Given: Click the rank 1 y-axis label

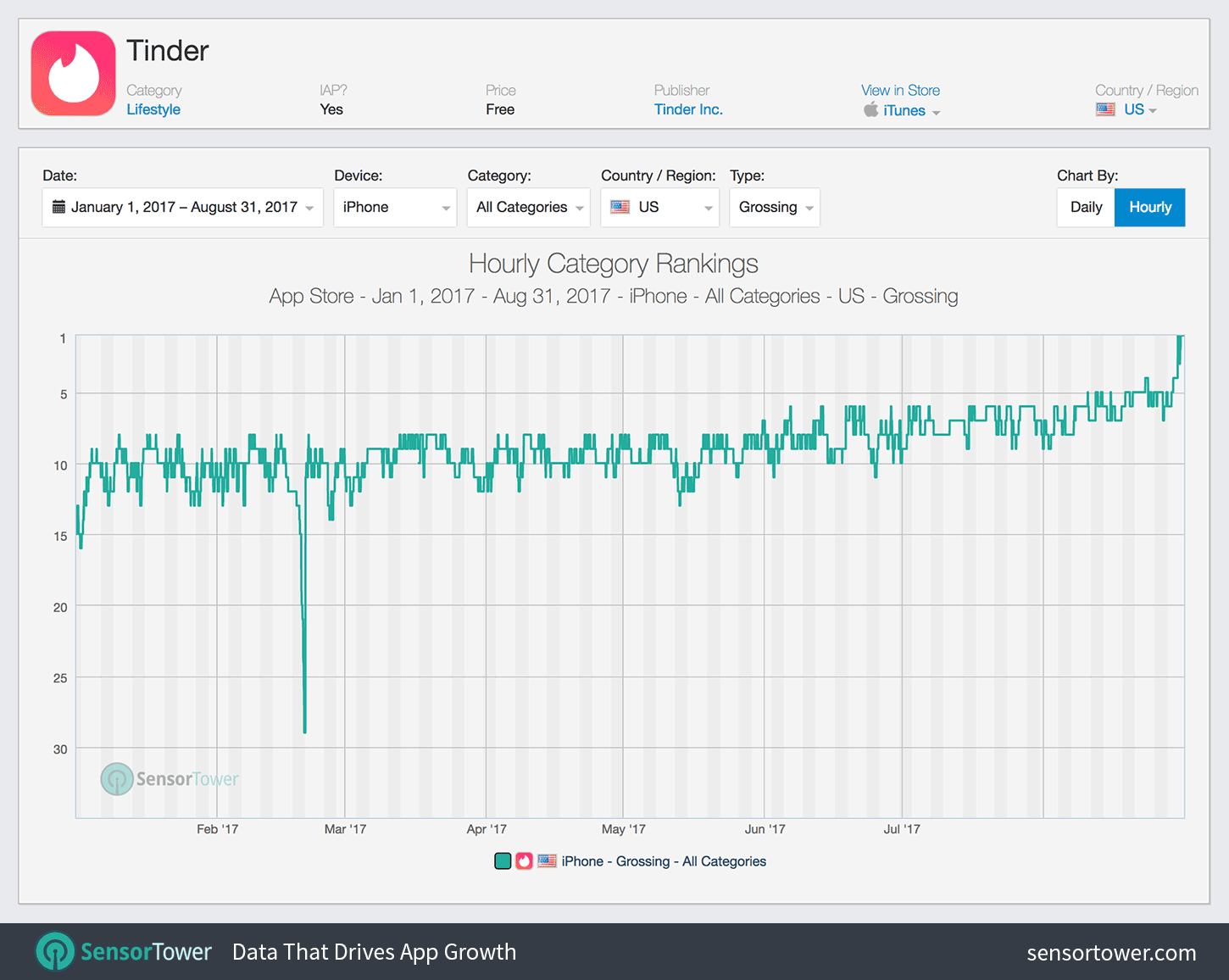Looking at the screenshot, I should (x=63, y=338).
